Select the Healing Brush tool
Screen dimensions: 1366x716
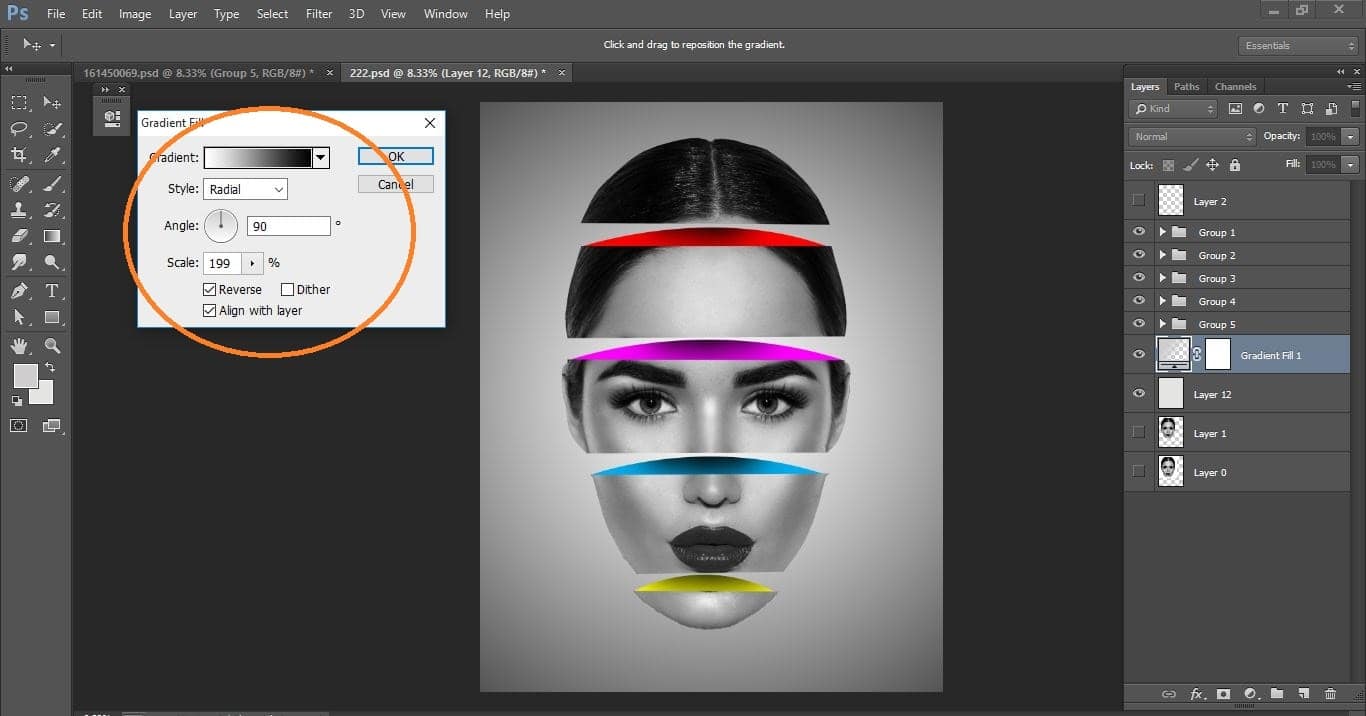point(20,182)
